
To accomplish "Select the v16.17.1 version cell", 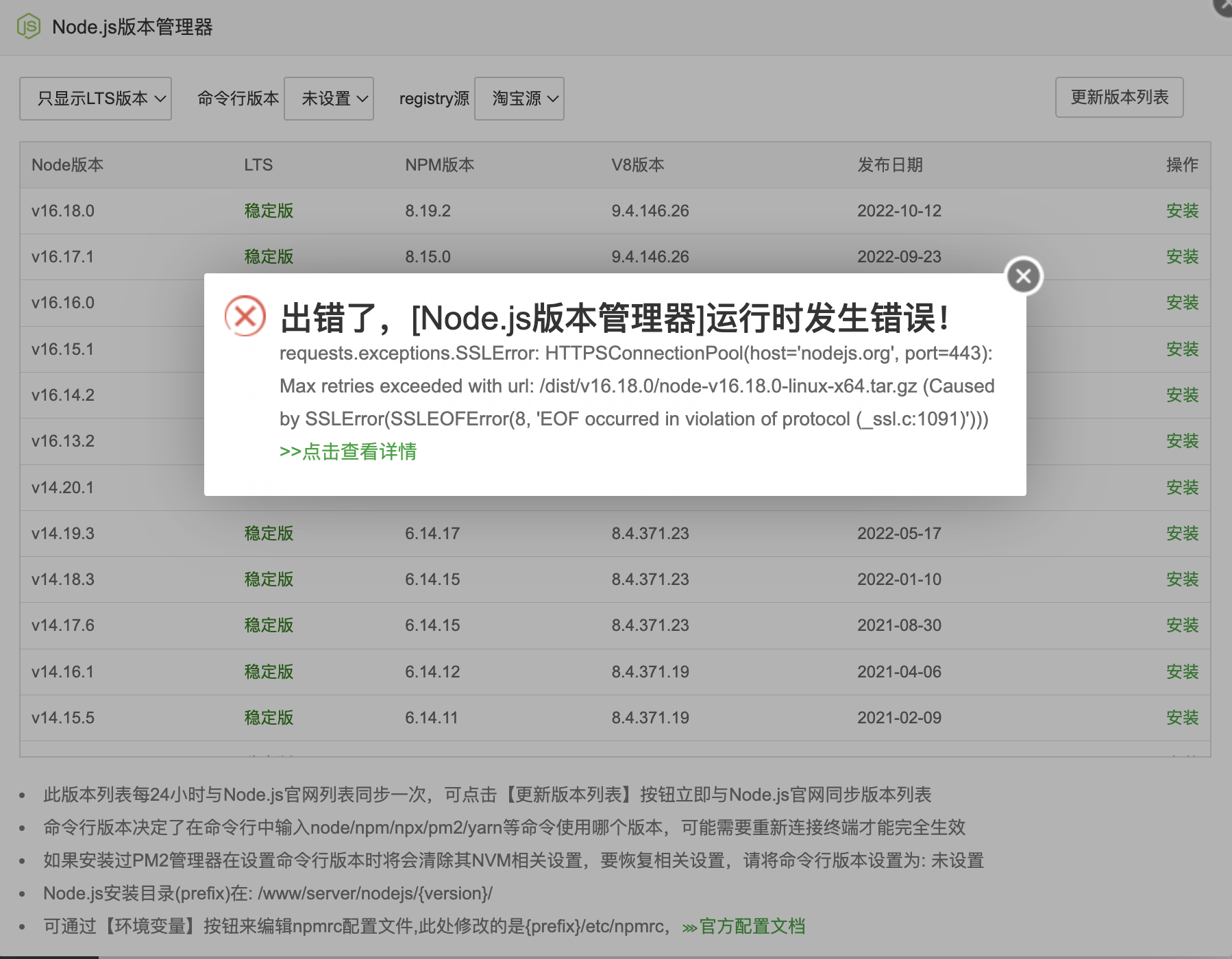I will click(62, 257).
